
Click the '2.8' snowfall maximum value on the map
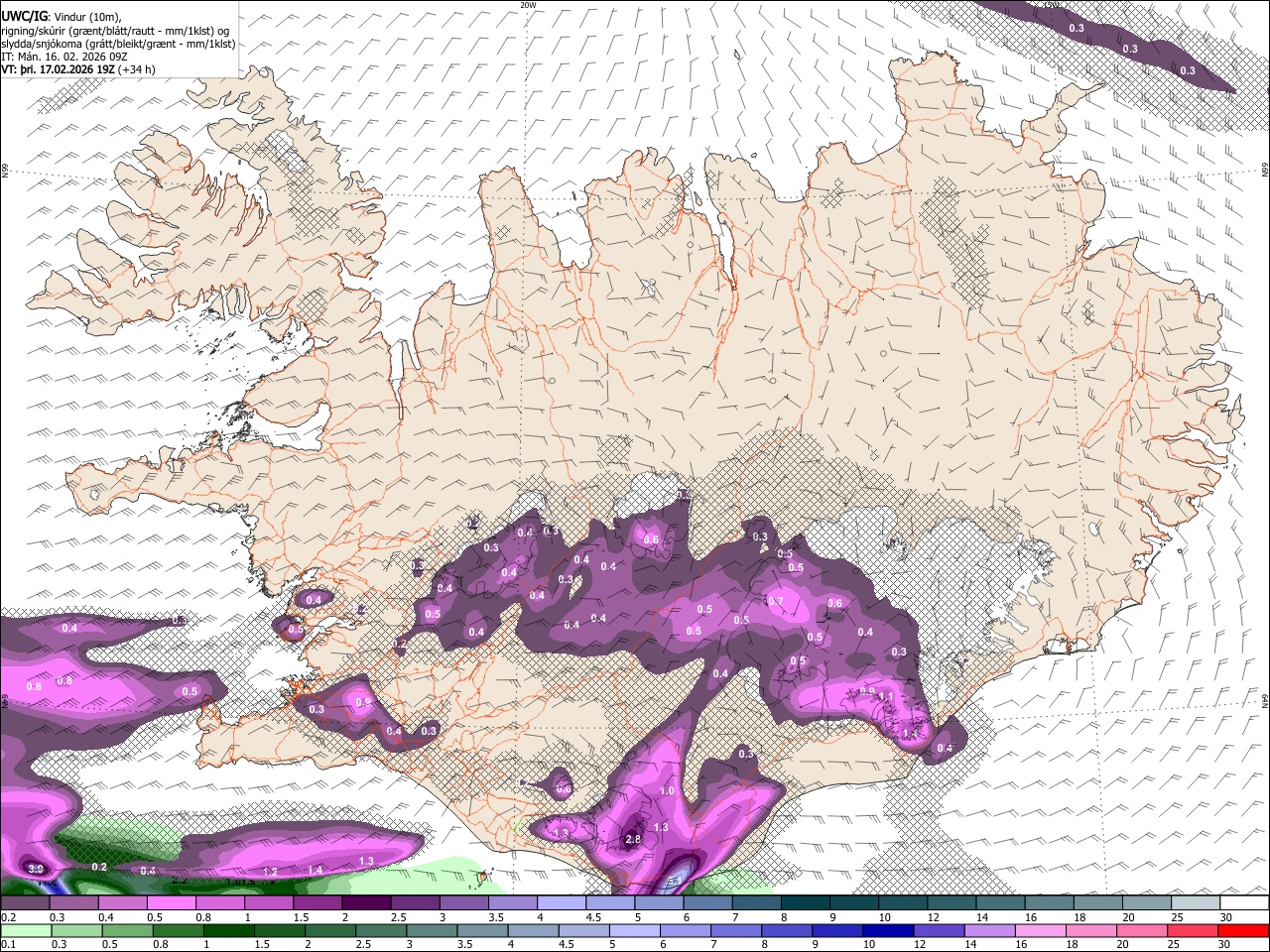tap(634, 840)
